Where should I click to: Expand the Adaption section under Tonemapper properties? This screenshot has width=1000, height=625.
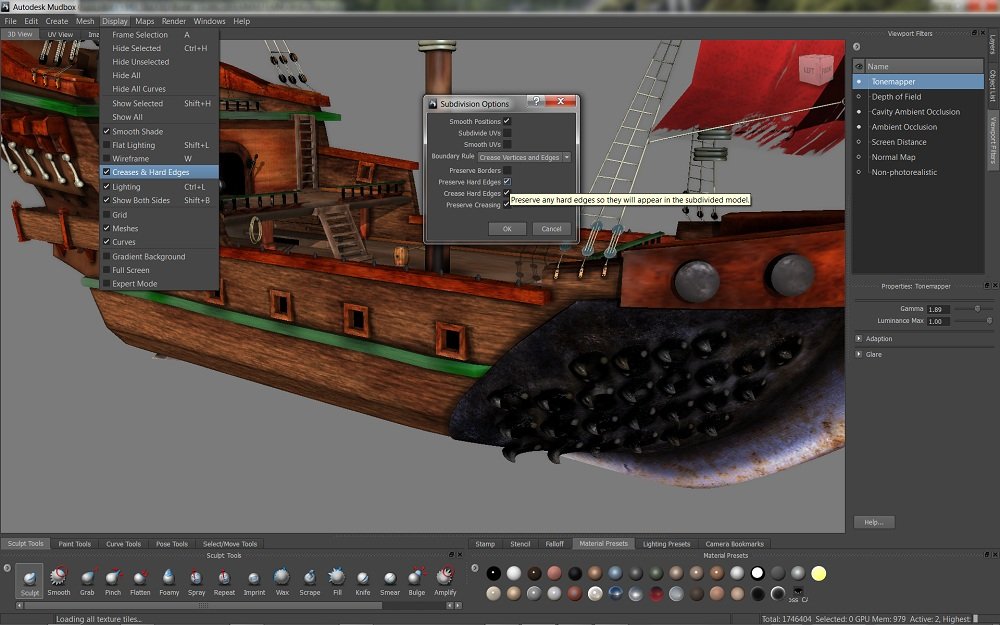click(862, 338)
